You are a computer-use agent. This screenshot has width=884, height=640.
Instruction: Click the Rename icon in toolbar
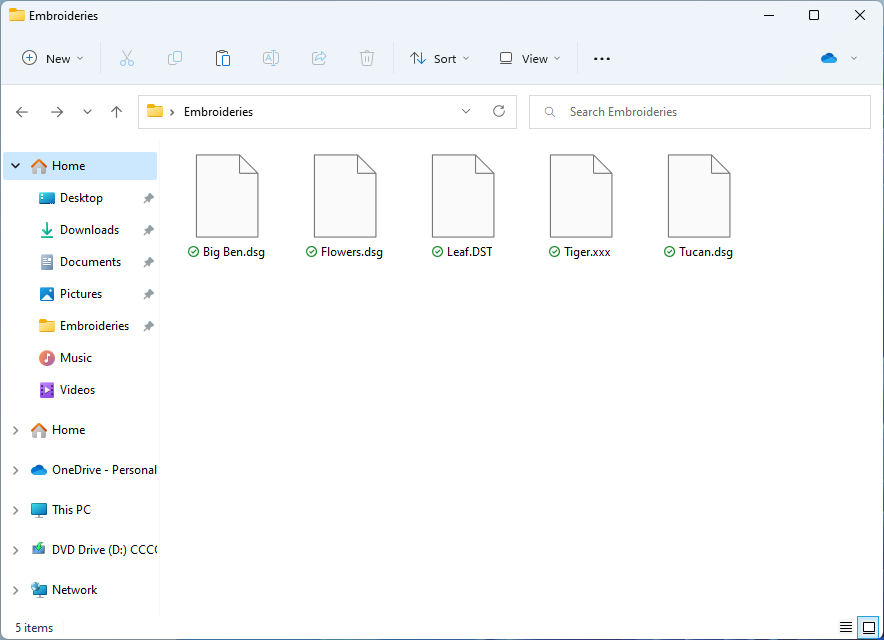tap(271, 58)
